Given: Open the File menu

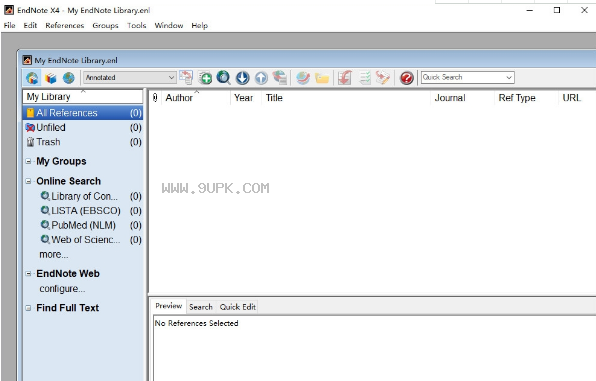Looking at the screenshot, I should pos(10,25).
